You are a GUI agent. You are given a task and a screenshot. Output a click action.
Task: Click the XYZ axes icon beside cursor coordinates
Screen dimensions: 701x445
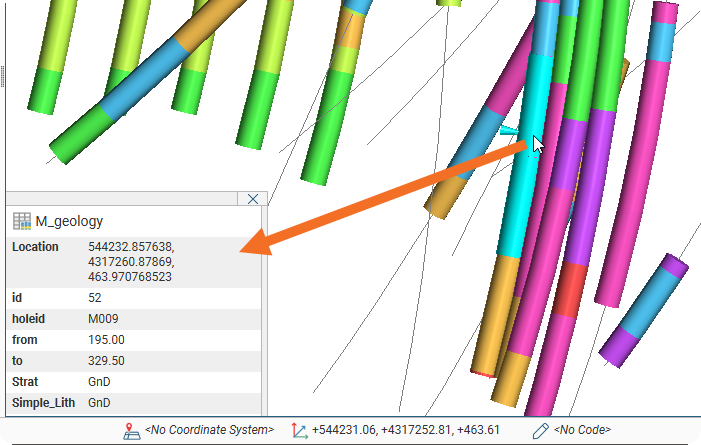(299, 430)
